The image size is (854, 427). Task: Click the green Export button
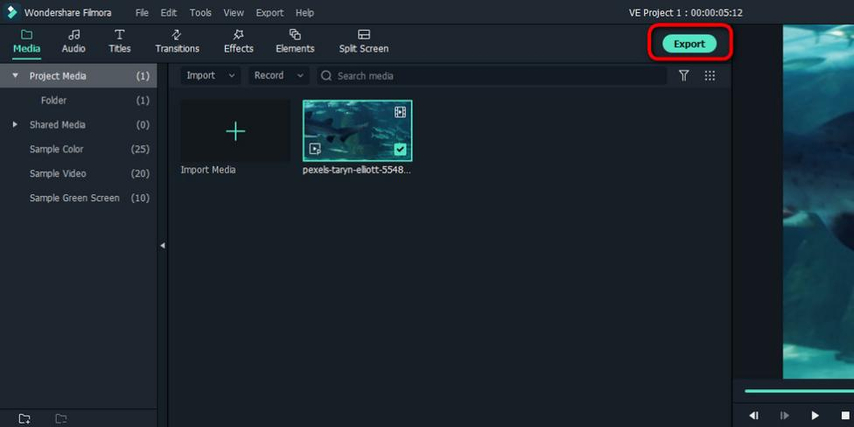[690, 44]
